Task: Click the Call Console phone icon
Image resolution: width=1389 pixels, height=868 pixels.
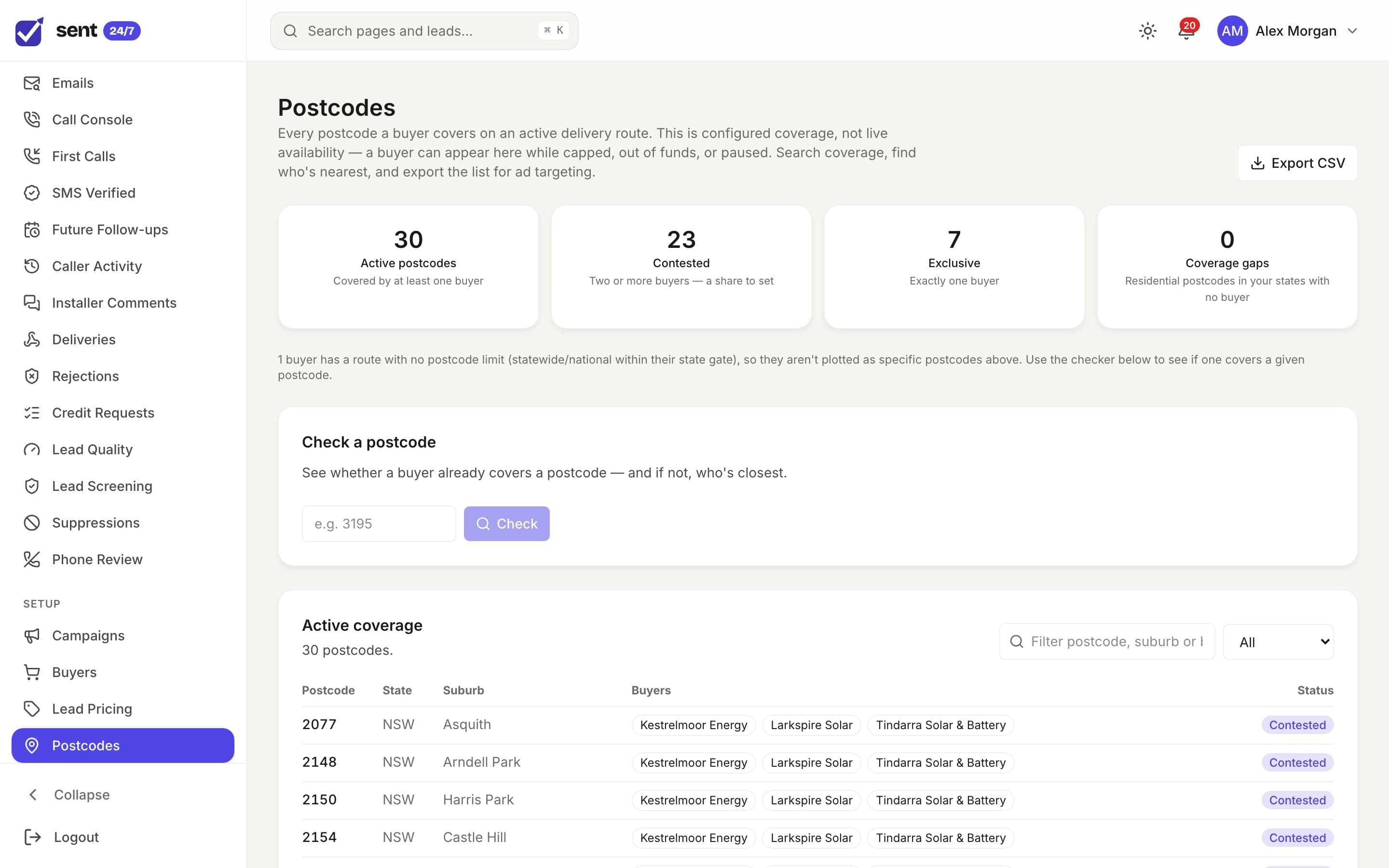Action: (x=31, y=120)
